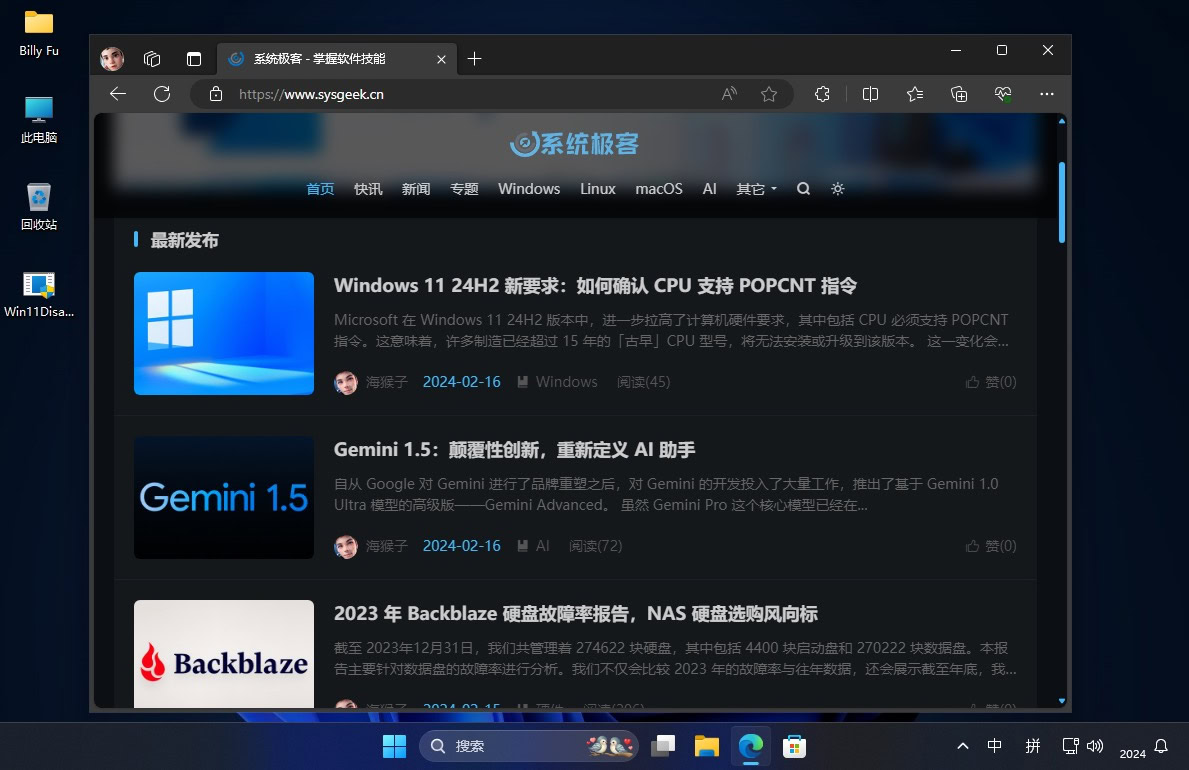Click 阅读(45) read count text
1189x770 pixels.
click(x=644, y=382)
